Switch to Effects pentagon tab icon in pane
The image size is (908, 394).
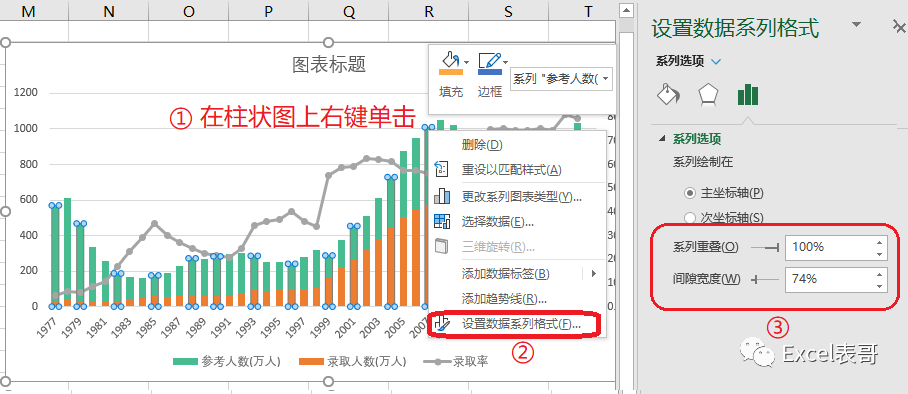point(708,94)
